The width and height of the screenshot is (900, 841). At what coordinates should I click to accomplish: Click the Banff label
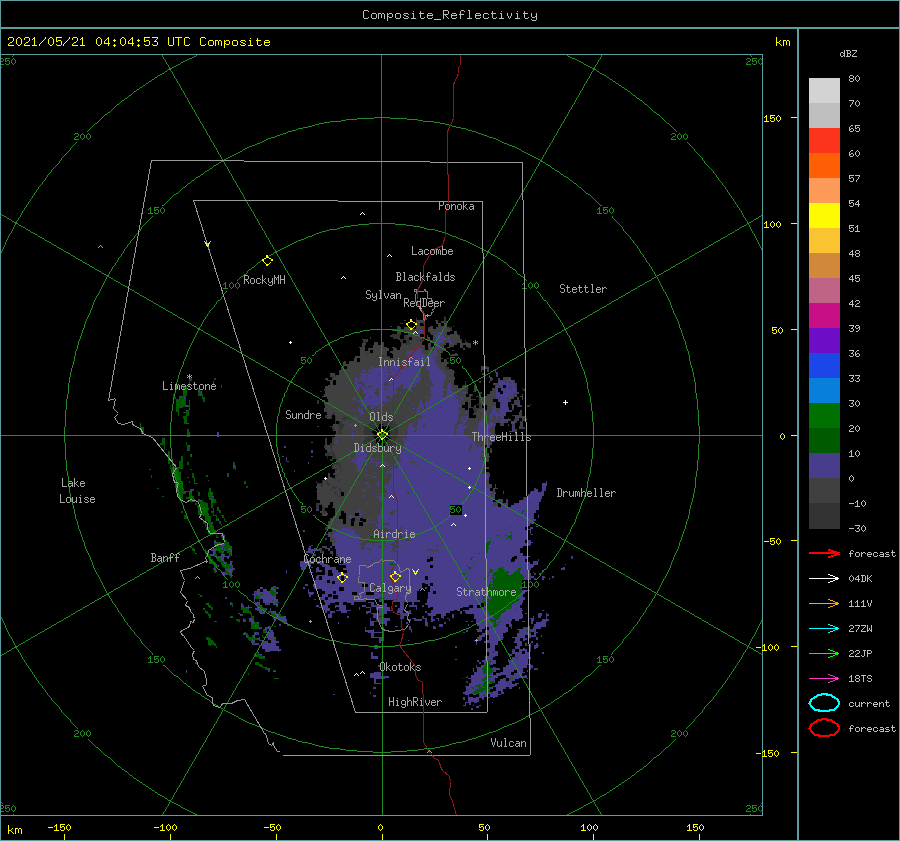tap(165, 557)
